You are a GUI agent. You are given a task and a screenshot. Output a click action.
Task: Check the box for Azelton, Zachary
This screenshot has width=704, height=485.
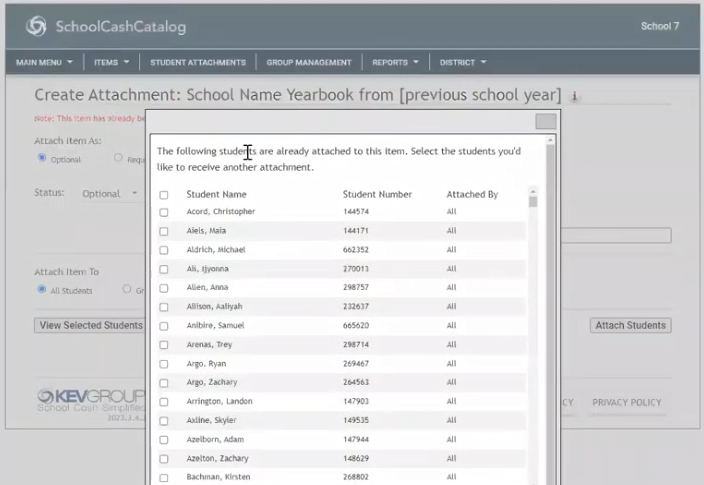(x=164, y=459)
